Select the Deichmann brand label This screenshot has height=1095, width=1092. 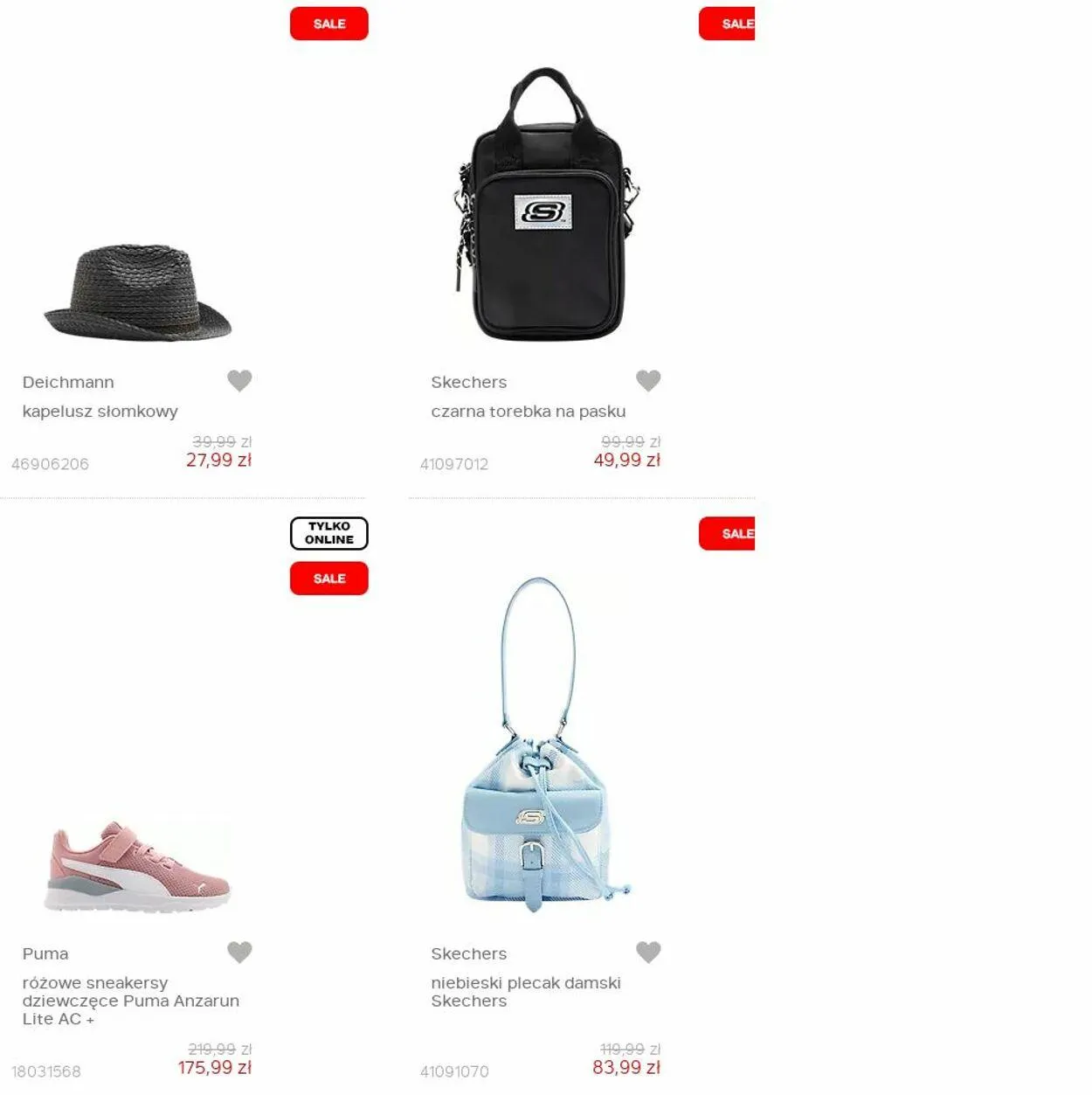coord(68,382)
